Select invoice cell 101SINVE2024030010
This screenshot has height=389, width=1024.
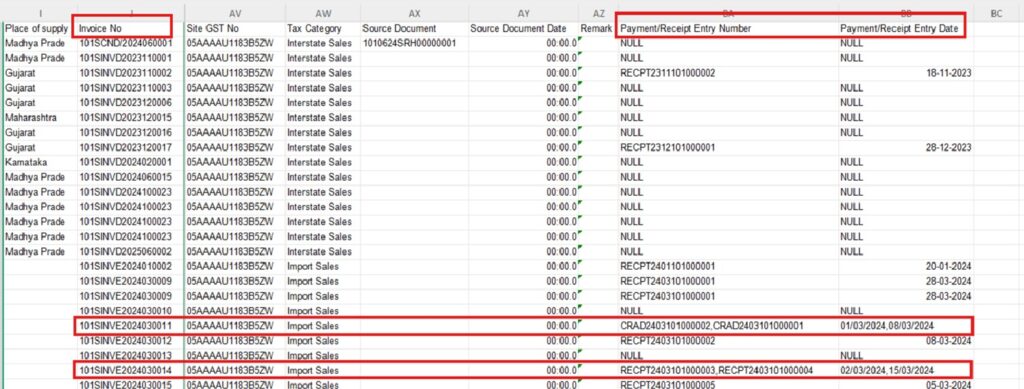(131, 311)
